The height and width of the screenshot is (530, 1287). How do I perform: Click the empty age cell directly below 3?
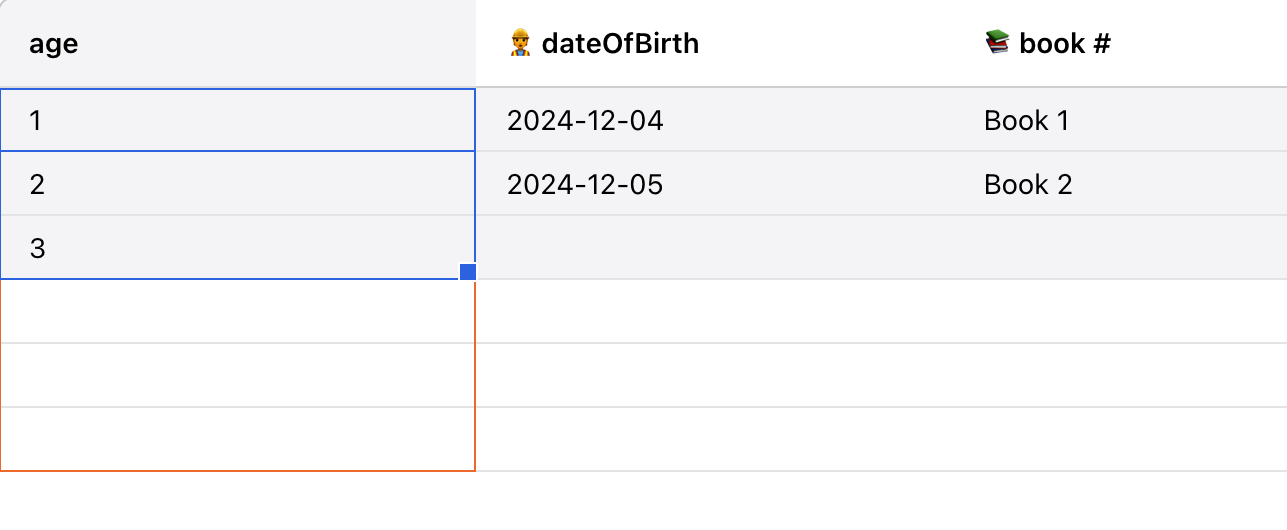tap(237, 312)
